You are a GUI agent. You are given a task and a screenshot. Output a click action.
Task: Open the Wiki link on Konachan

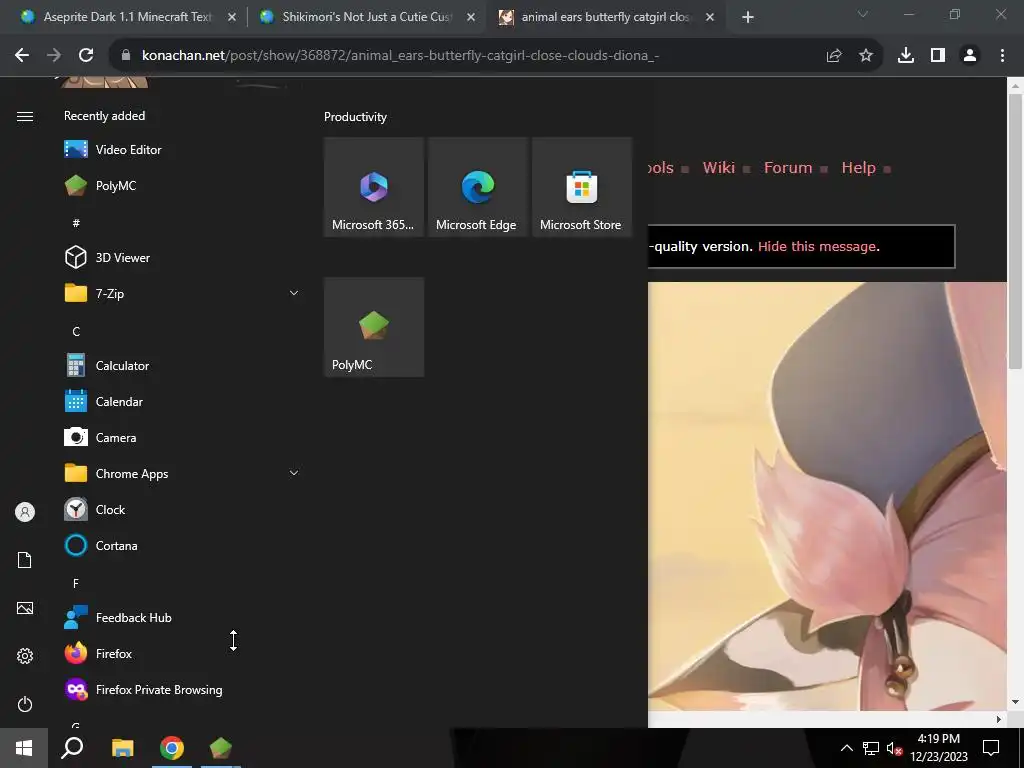[x=718, y=168]
